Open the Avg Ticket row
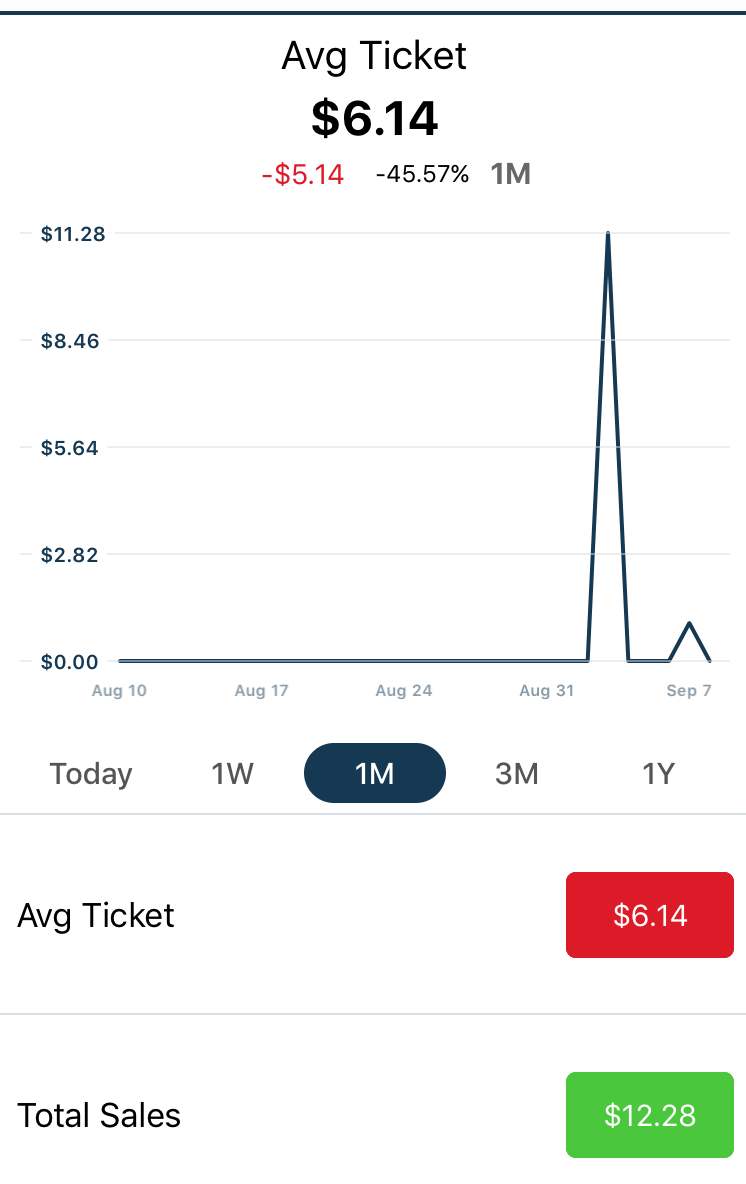 click(96, 915)
